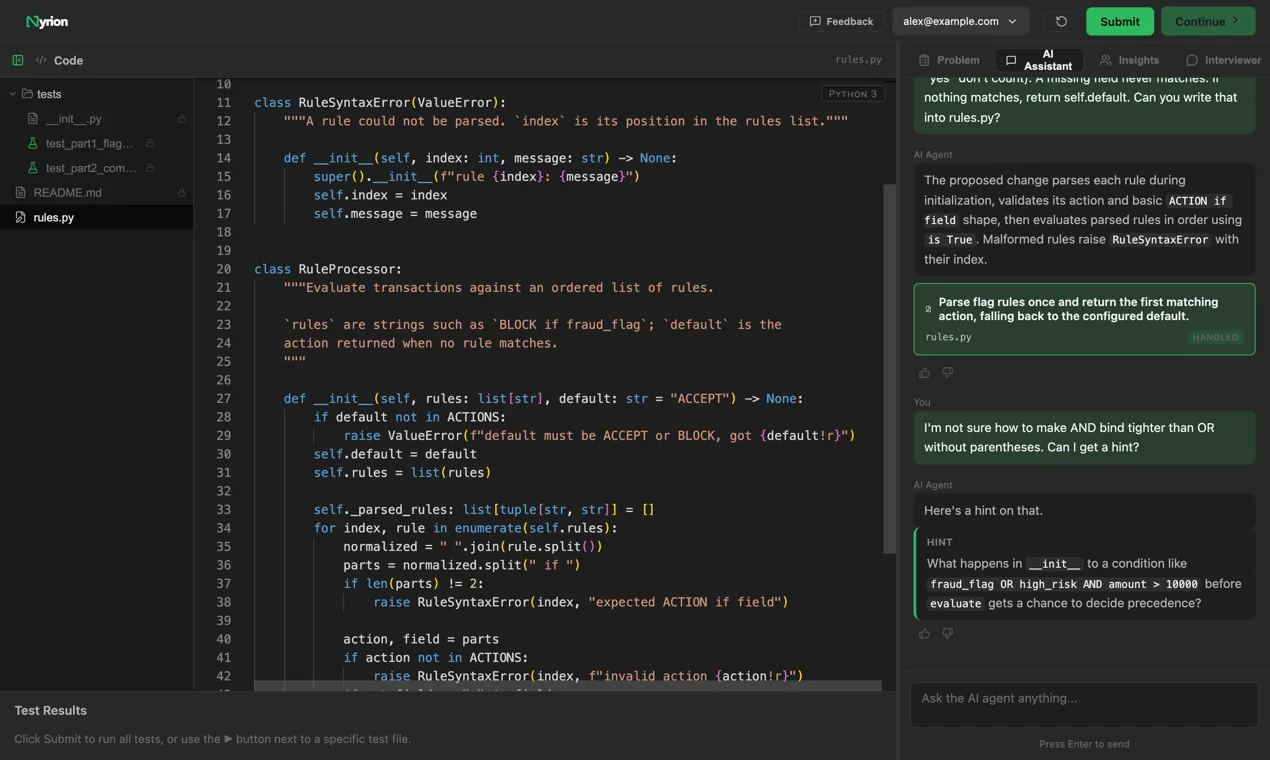Image resolution: width=1270 pixels, height=760 pixels.
Task: Click the lock icon next to README.md
Action: 181,193
